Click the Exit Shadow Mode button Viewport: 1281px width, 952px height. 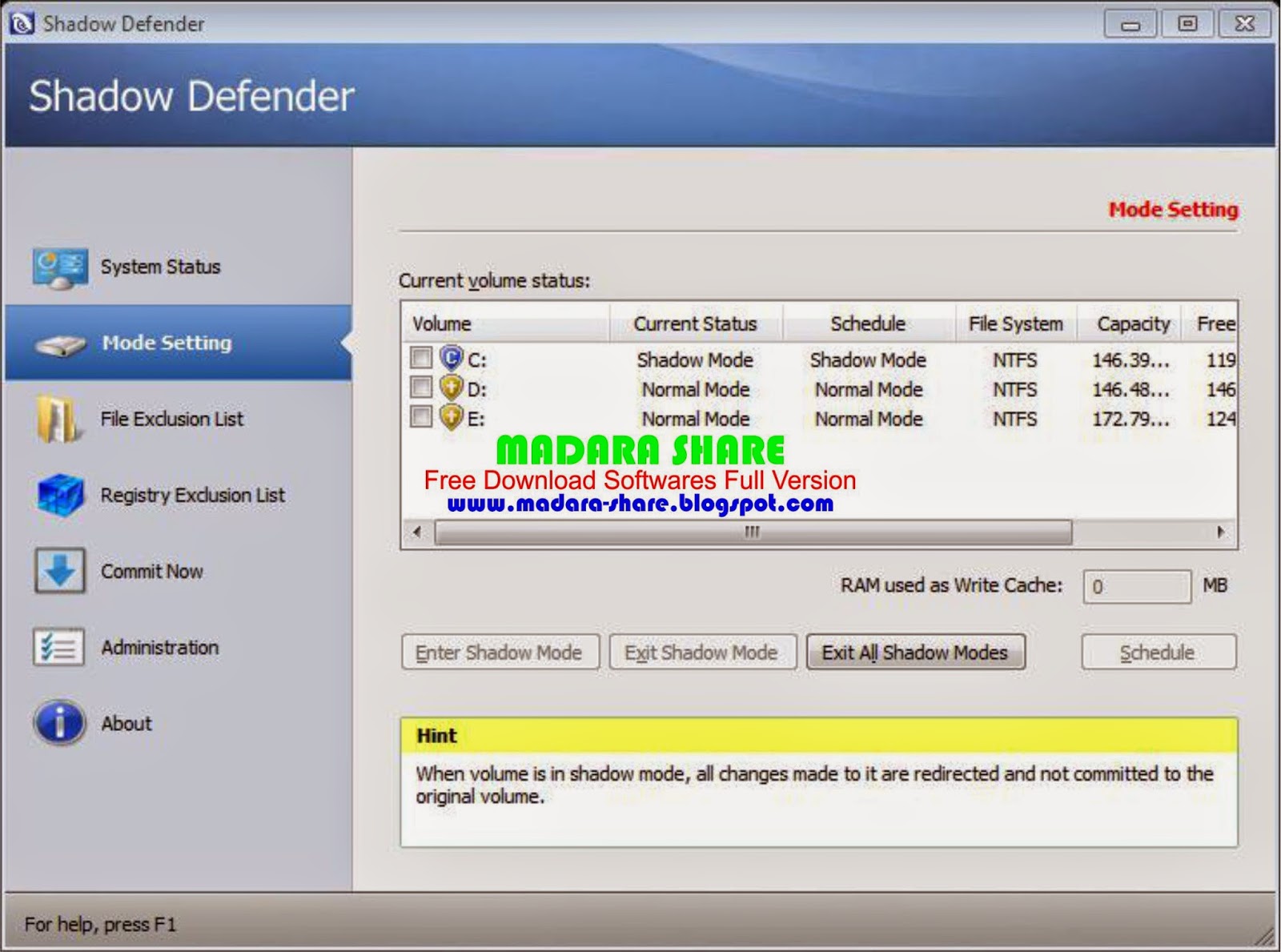702,653
